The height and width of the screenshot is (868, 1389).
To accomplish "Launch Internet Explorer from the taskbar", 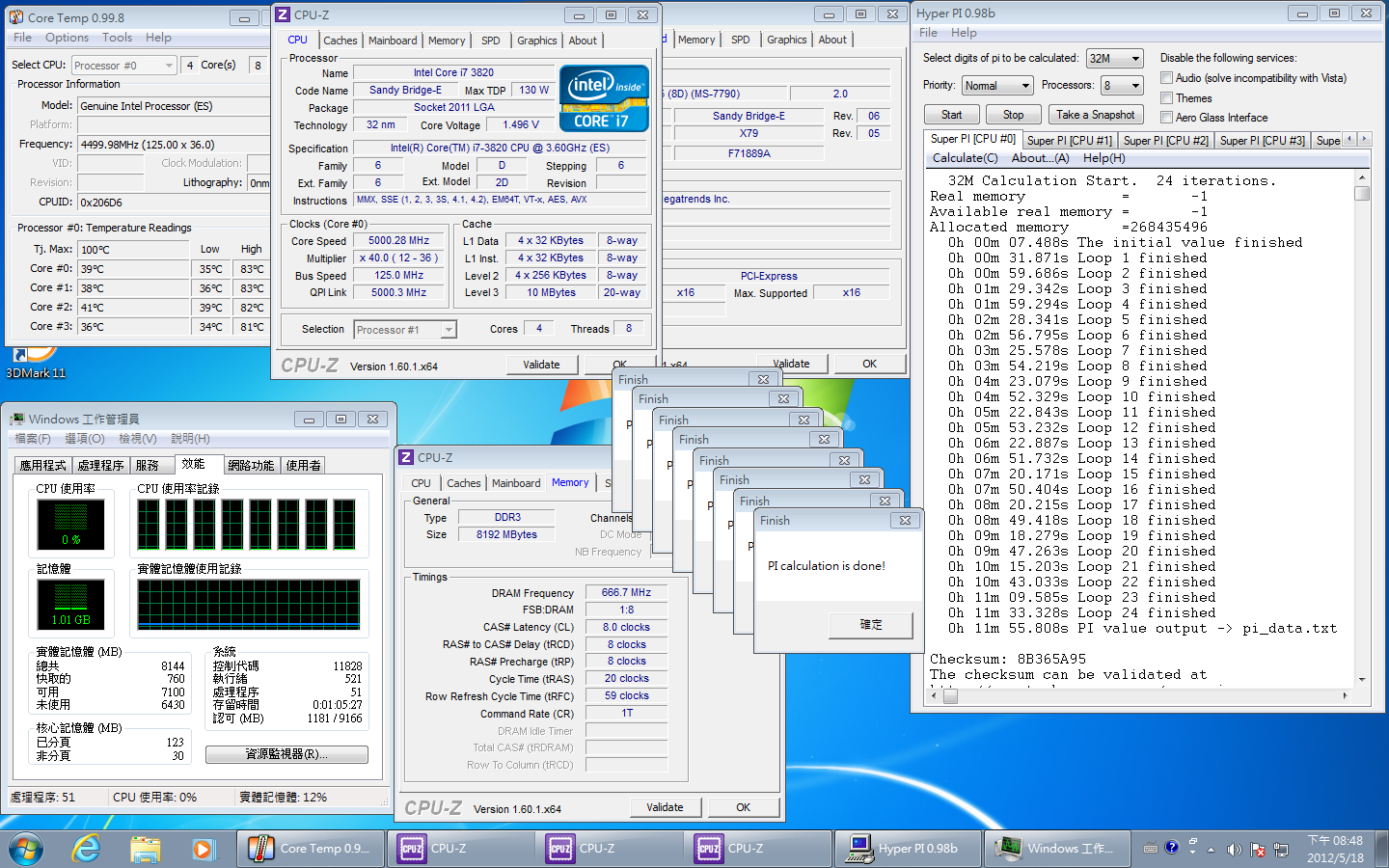I will point(87,849).
